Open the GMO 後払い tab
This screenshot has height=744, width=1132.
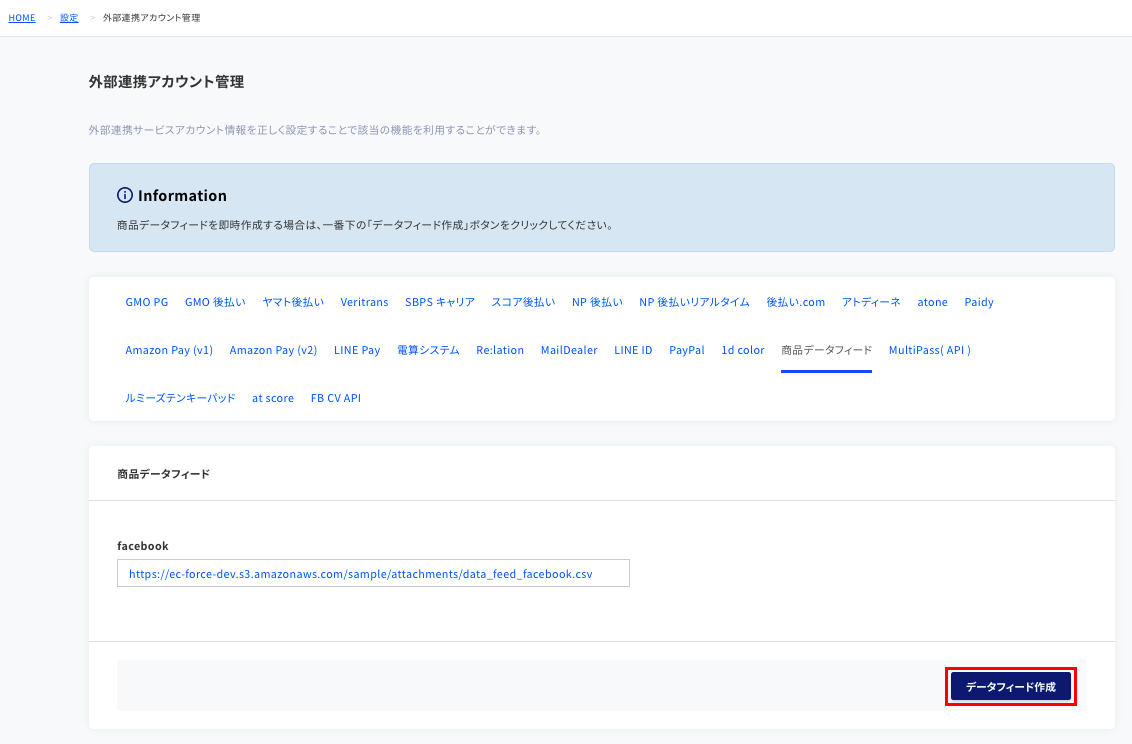(x=215, y=302)
